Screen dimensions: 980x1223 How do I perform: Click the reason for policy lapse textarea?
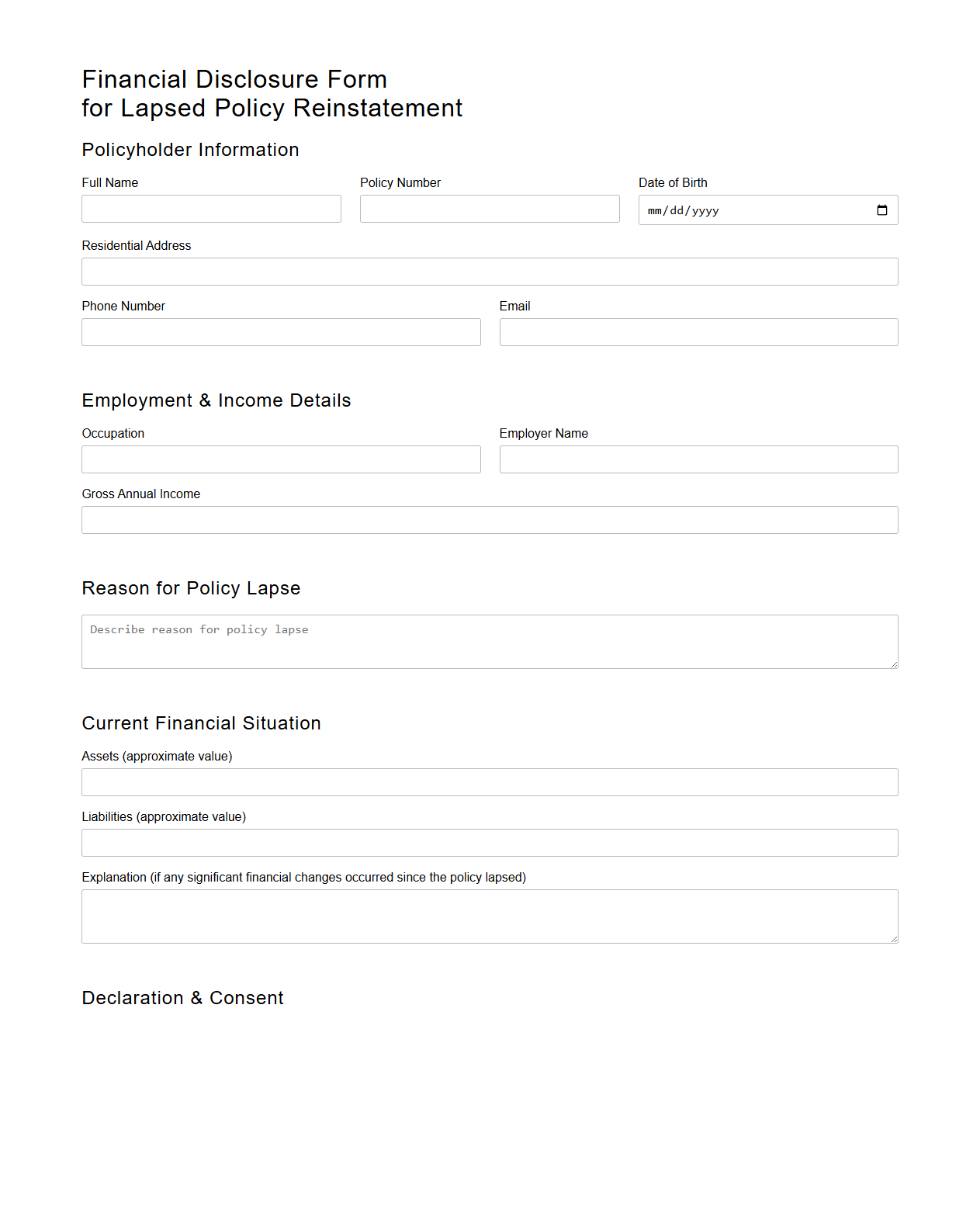pos(490,640)
